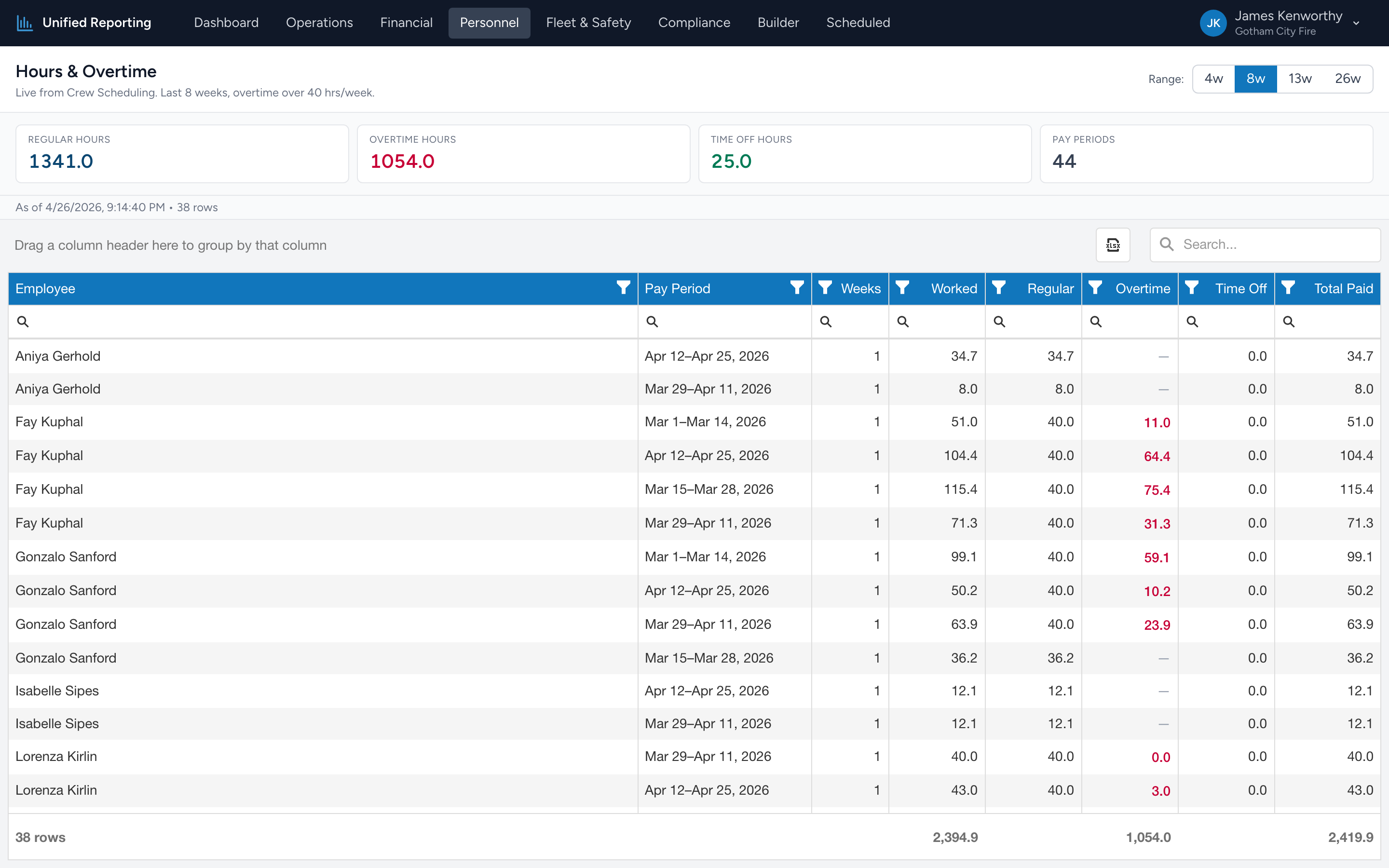The height and width of the screenshot is (868, 1389).
Task: Click the magnifier icon in Worked filter row
Action: point(903,322)
